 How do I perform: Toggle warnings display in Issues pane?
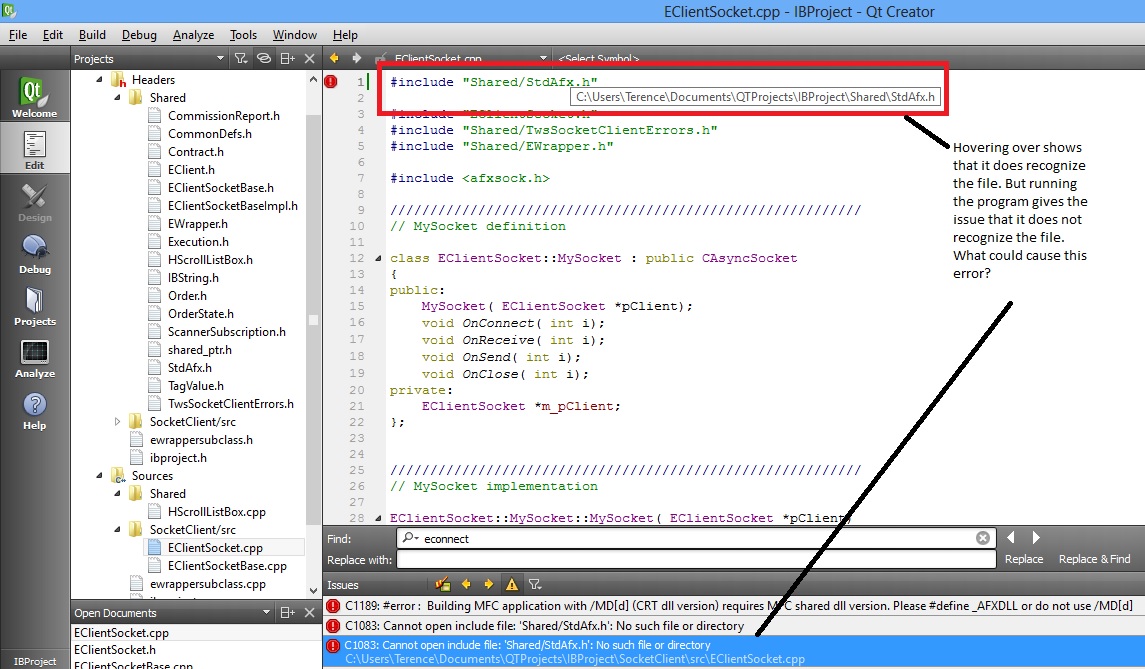coord(512,584)
